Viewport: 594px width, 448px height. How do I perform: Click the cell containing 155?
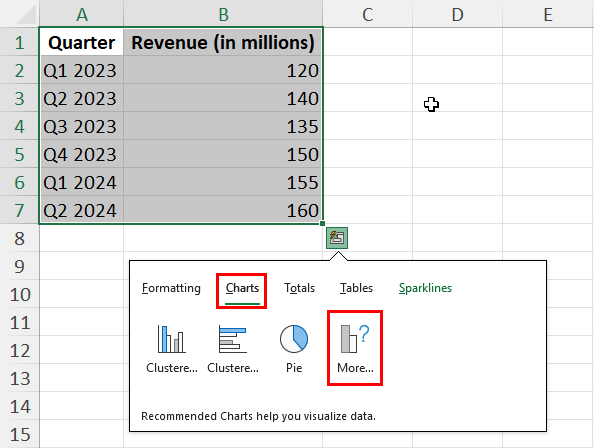(223, 182)
